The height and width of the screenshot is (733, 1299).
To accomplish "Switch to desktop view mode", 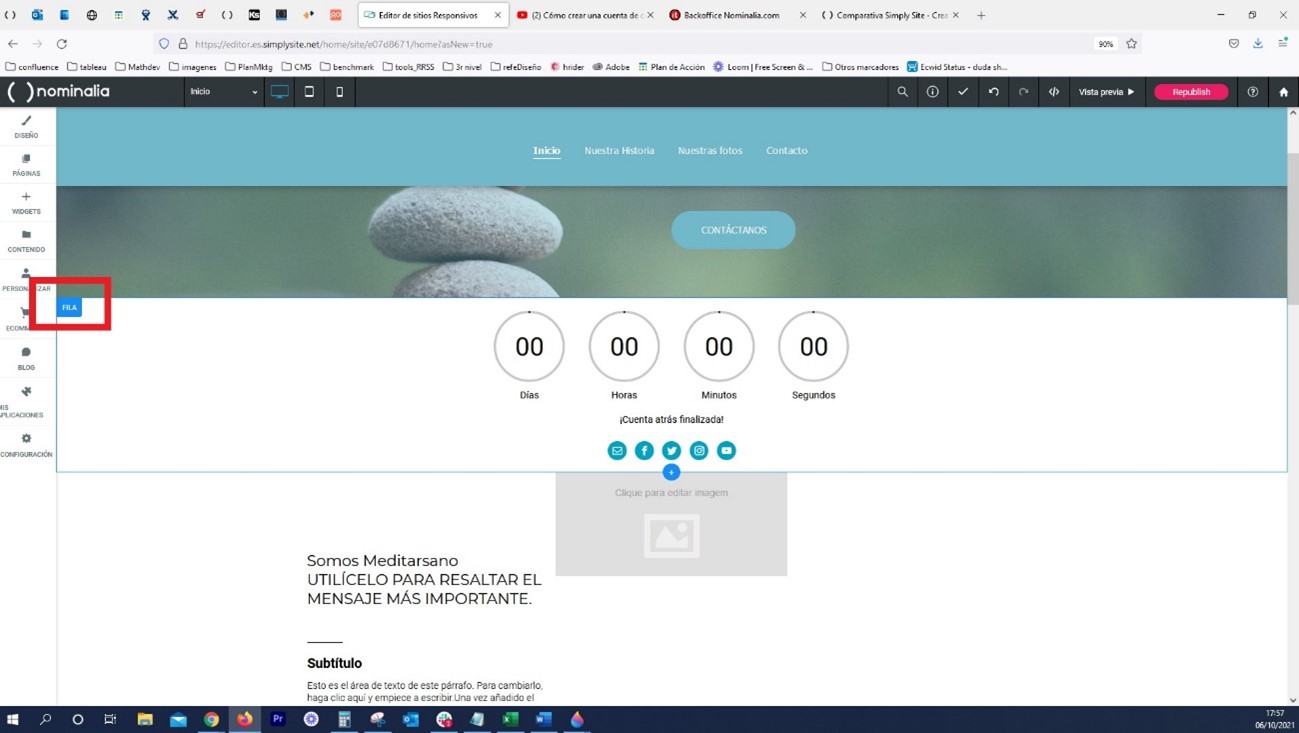I will pyautogui.click(x=279, y=92).
